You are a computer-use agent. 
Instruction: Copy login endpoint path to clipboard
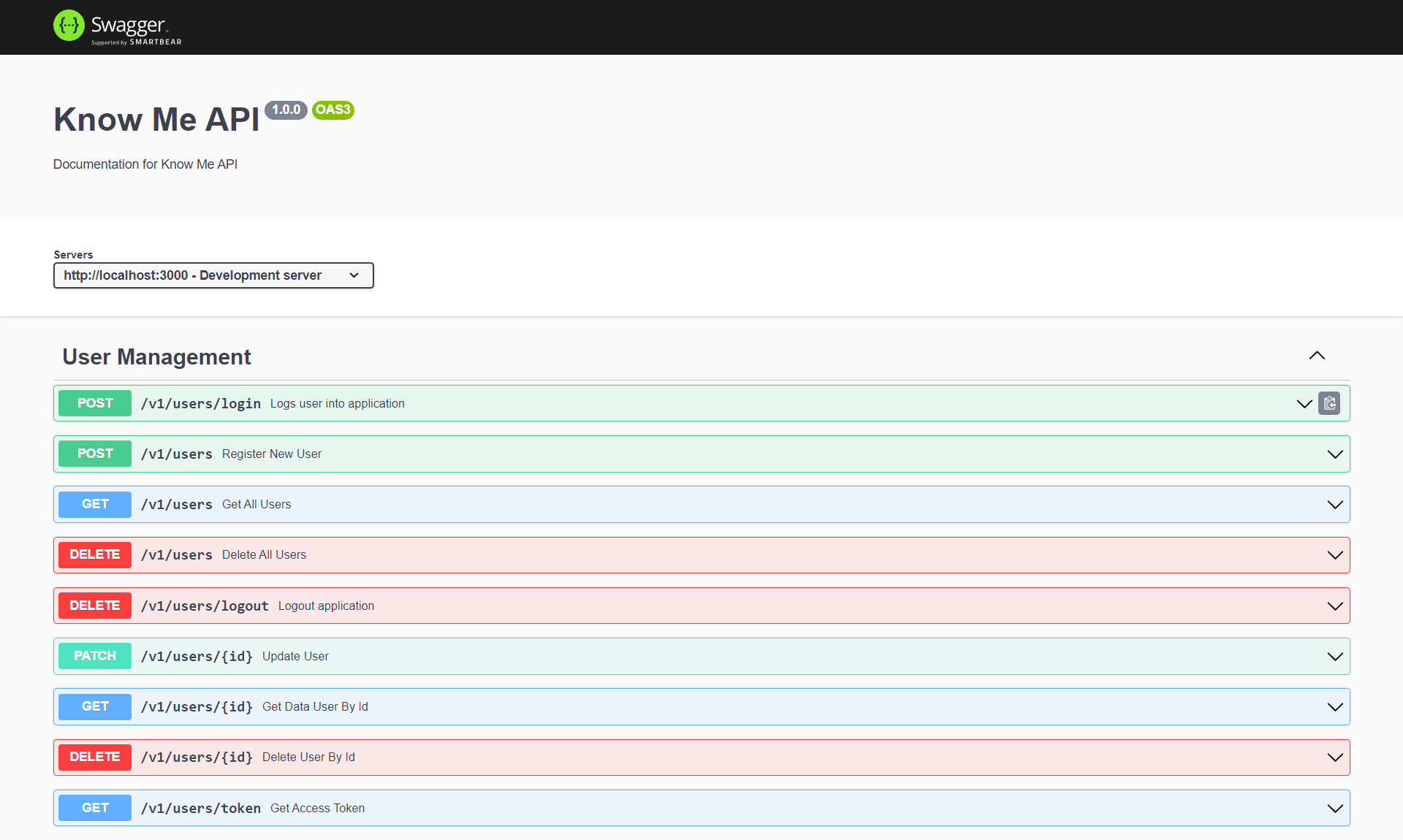[1329, 403]
